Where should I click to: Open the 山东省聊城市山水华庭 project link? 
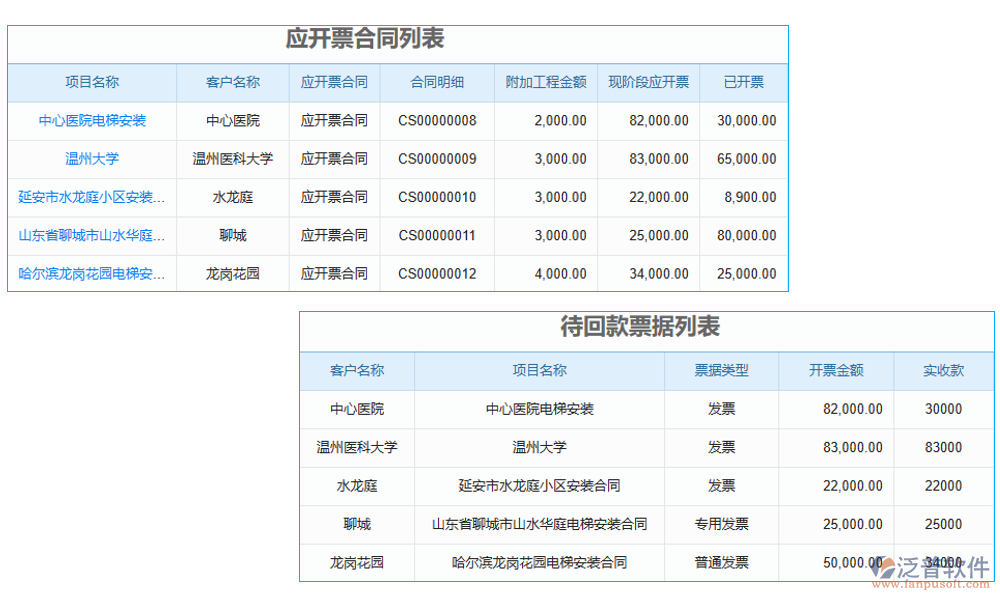tap(92, 235)
